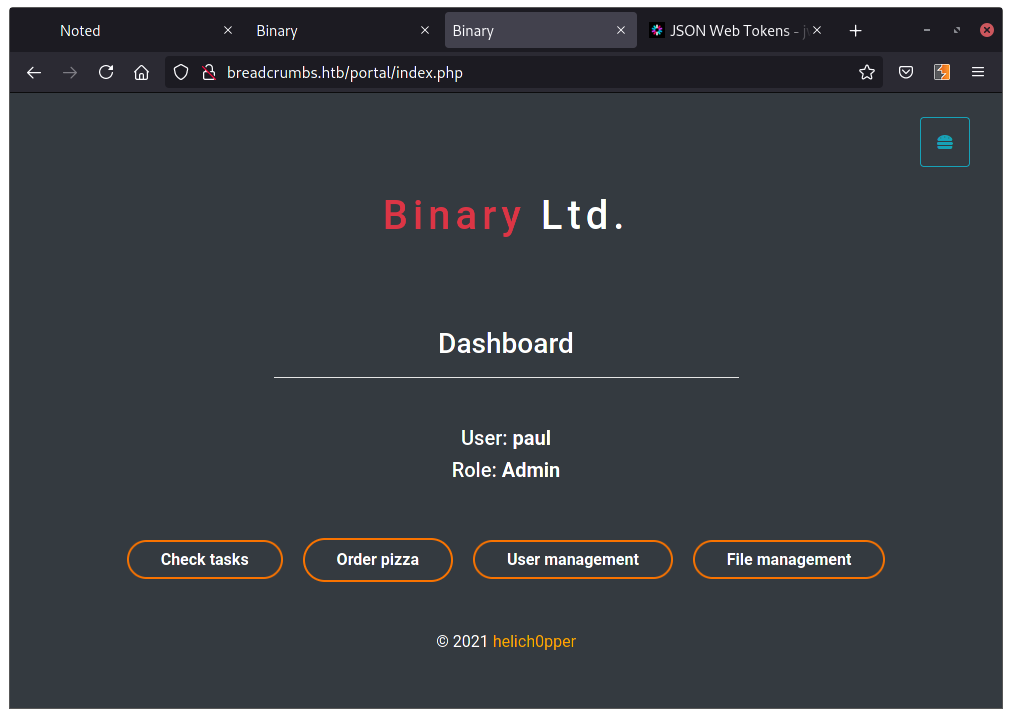Click the Burp/FoxyProxy extension icon

[x=941, y=72]
